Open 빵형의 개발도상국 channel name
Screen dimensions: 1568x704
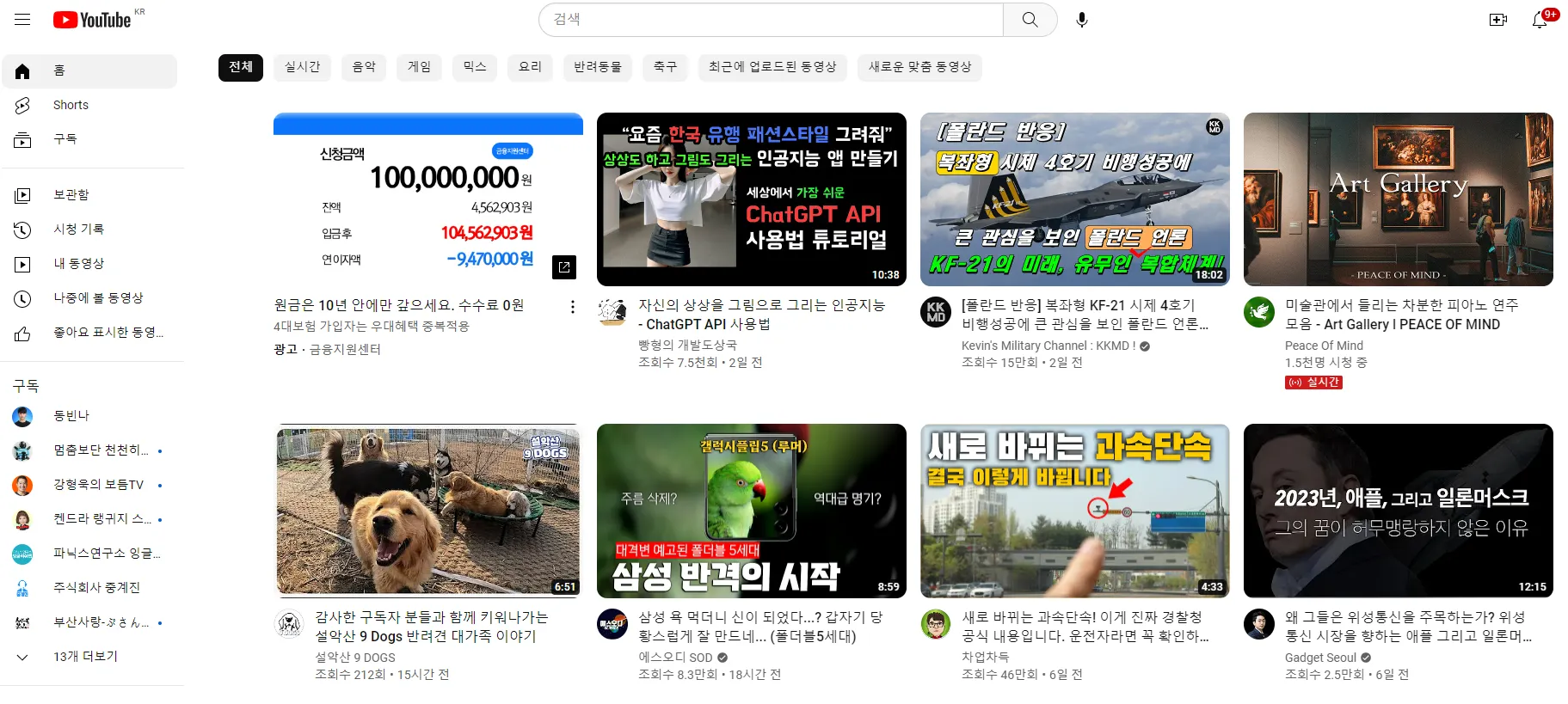pos(687,345)
